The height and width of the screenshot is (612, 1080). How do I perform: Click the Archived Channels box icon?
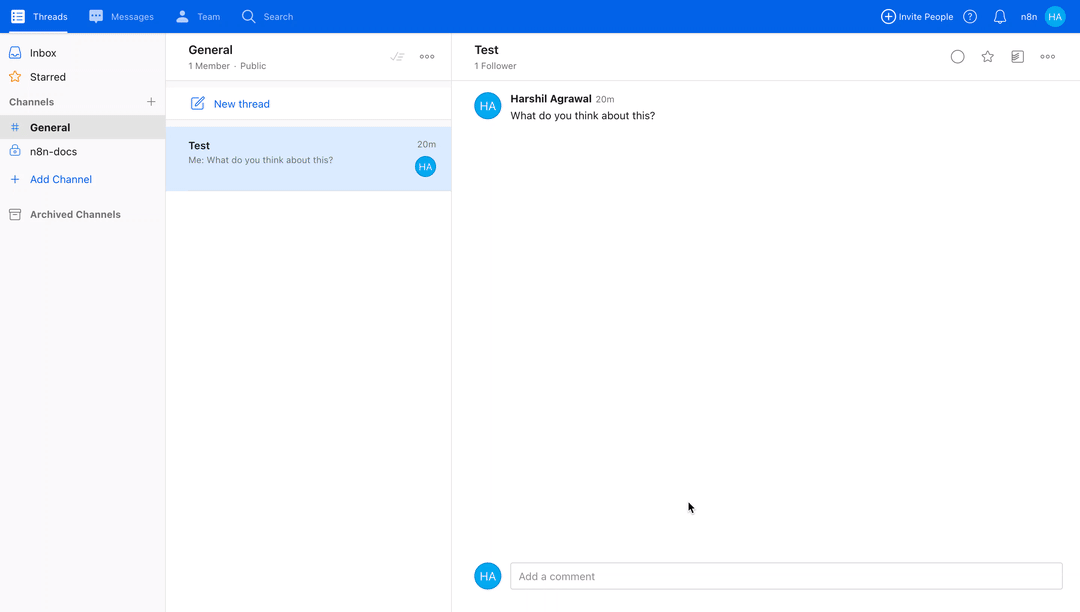coord(15,214)
